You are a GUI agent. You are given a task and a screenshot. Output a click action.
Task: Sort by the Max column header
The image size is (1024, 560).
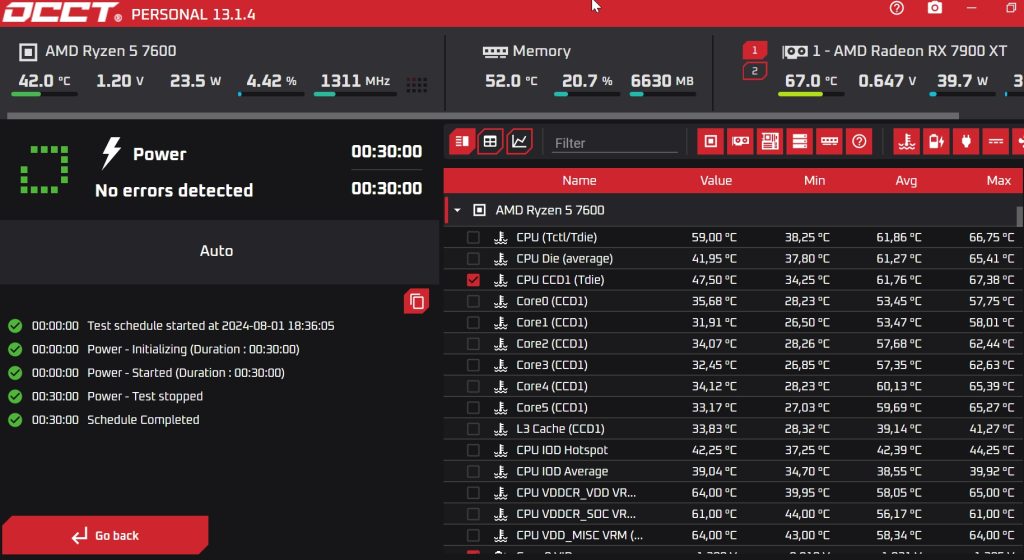pos(999,181)
